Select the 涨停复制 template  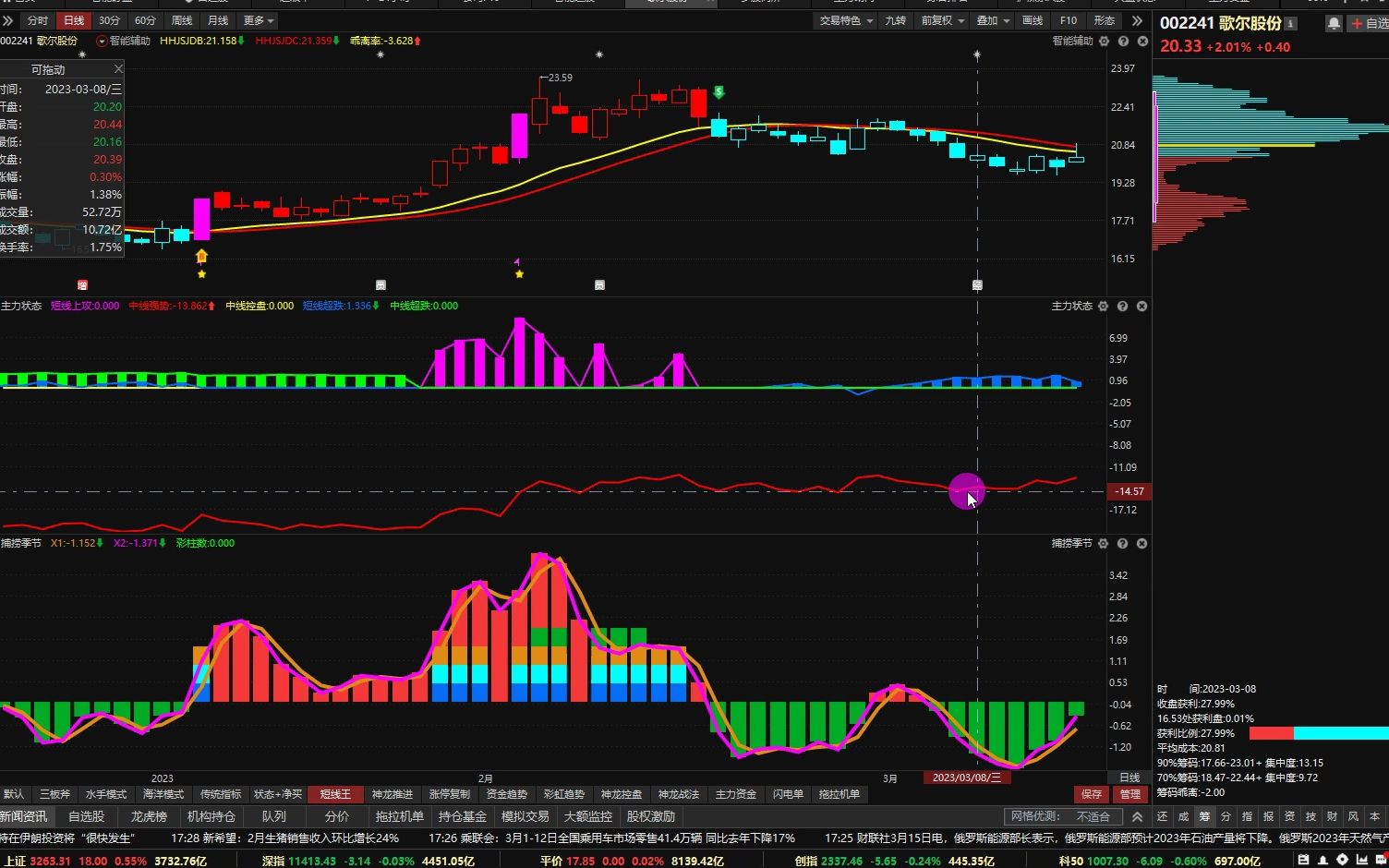point(450,795)
